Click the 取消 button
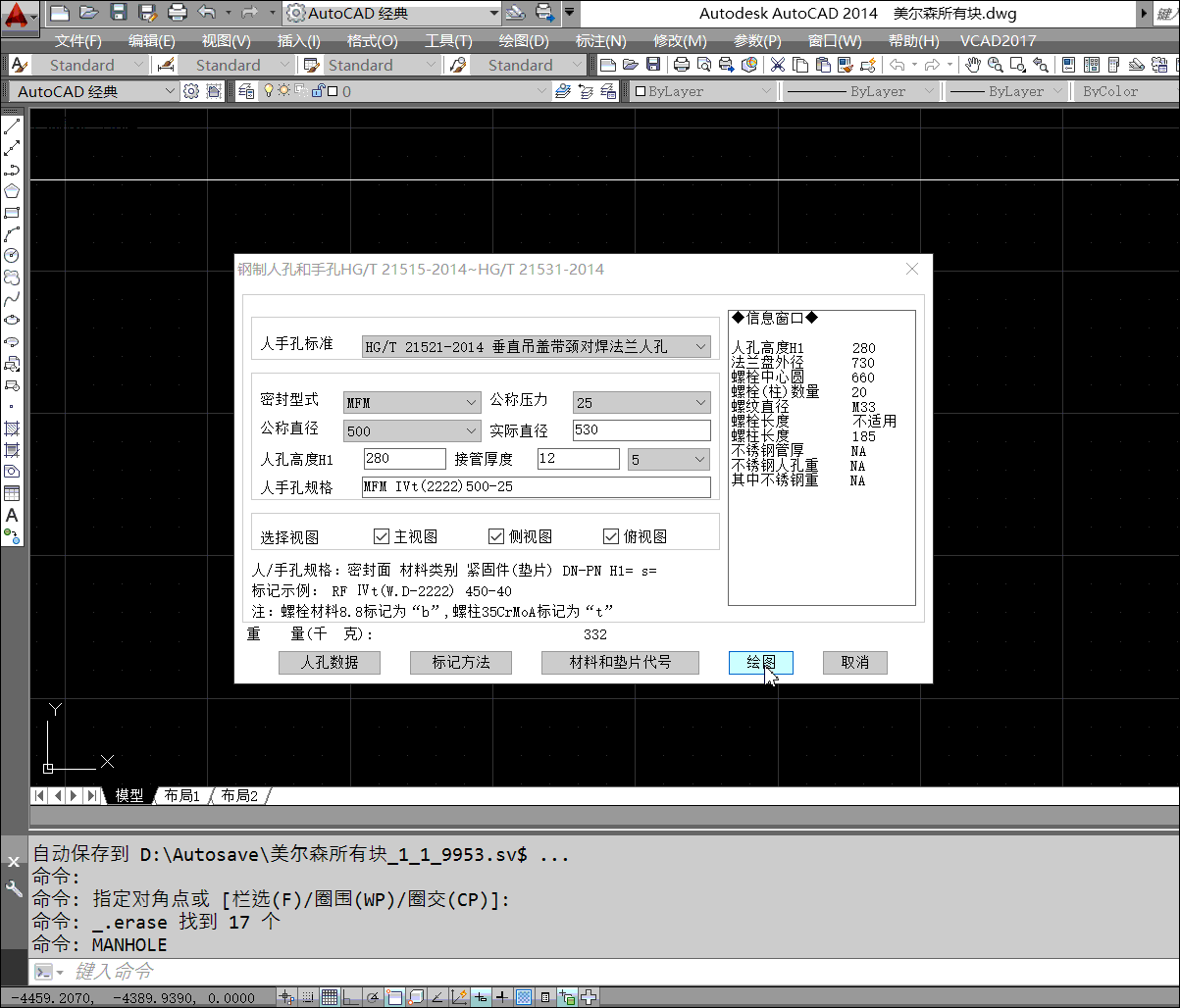Image resolution: width=1180 pixels, height=1008 pixels. point(855,662)
